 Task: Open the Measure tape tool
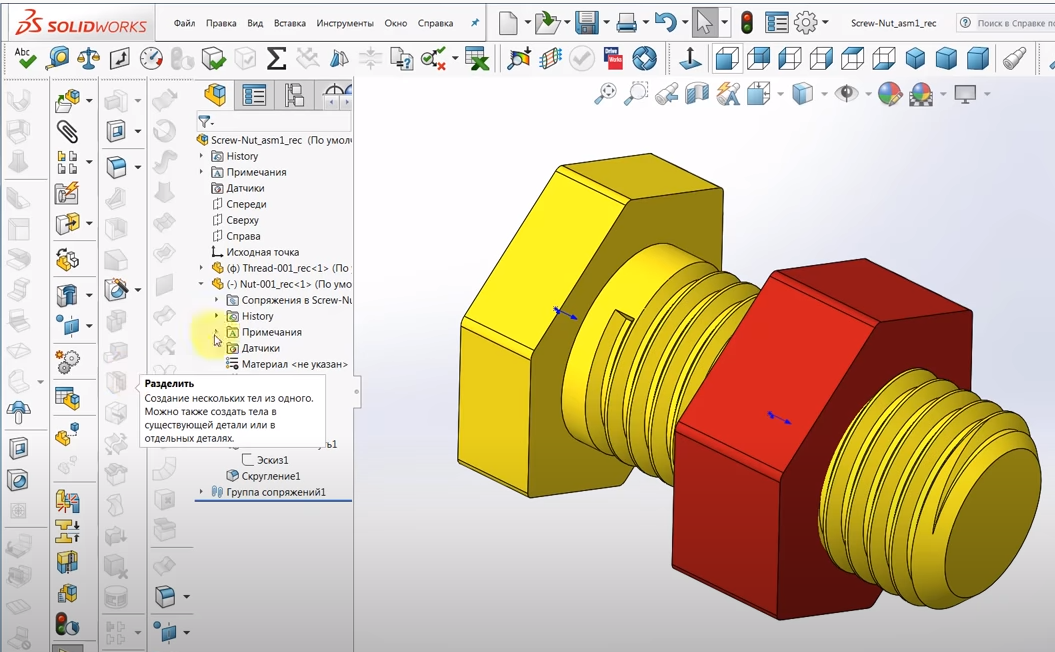(x=57, y=58)
